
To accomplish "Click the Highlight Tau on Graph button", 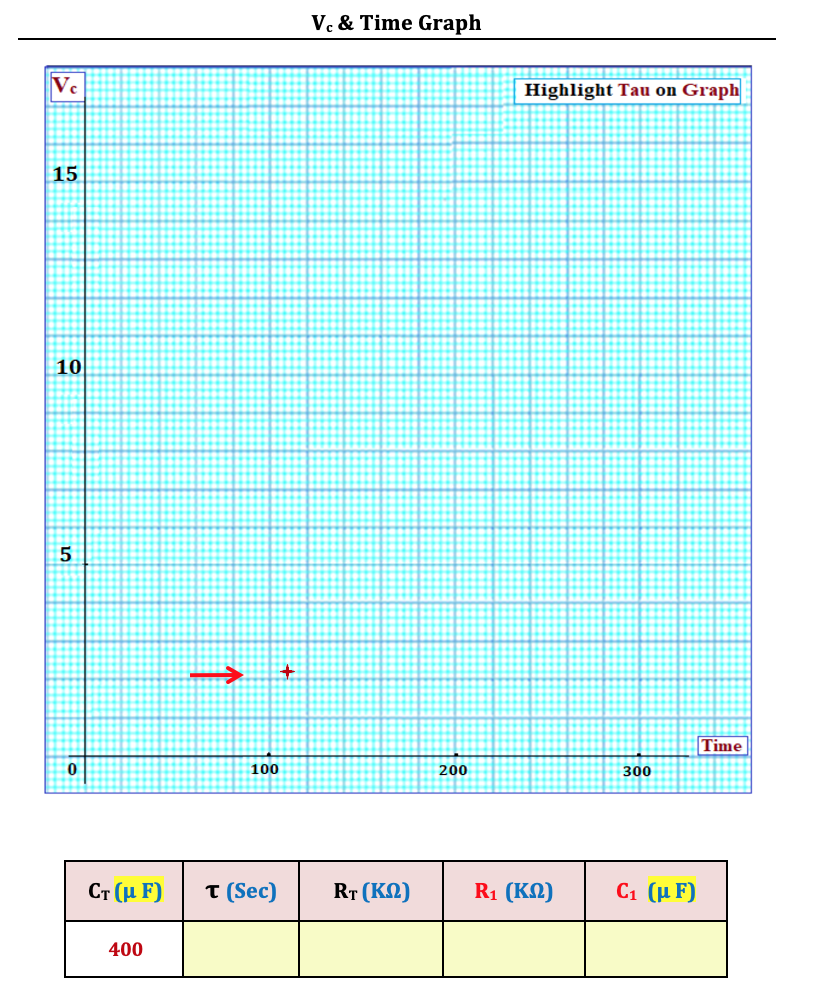I will click(x=627, y=90).
